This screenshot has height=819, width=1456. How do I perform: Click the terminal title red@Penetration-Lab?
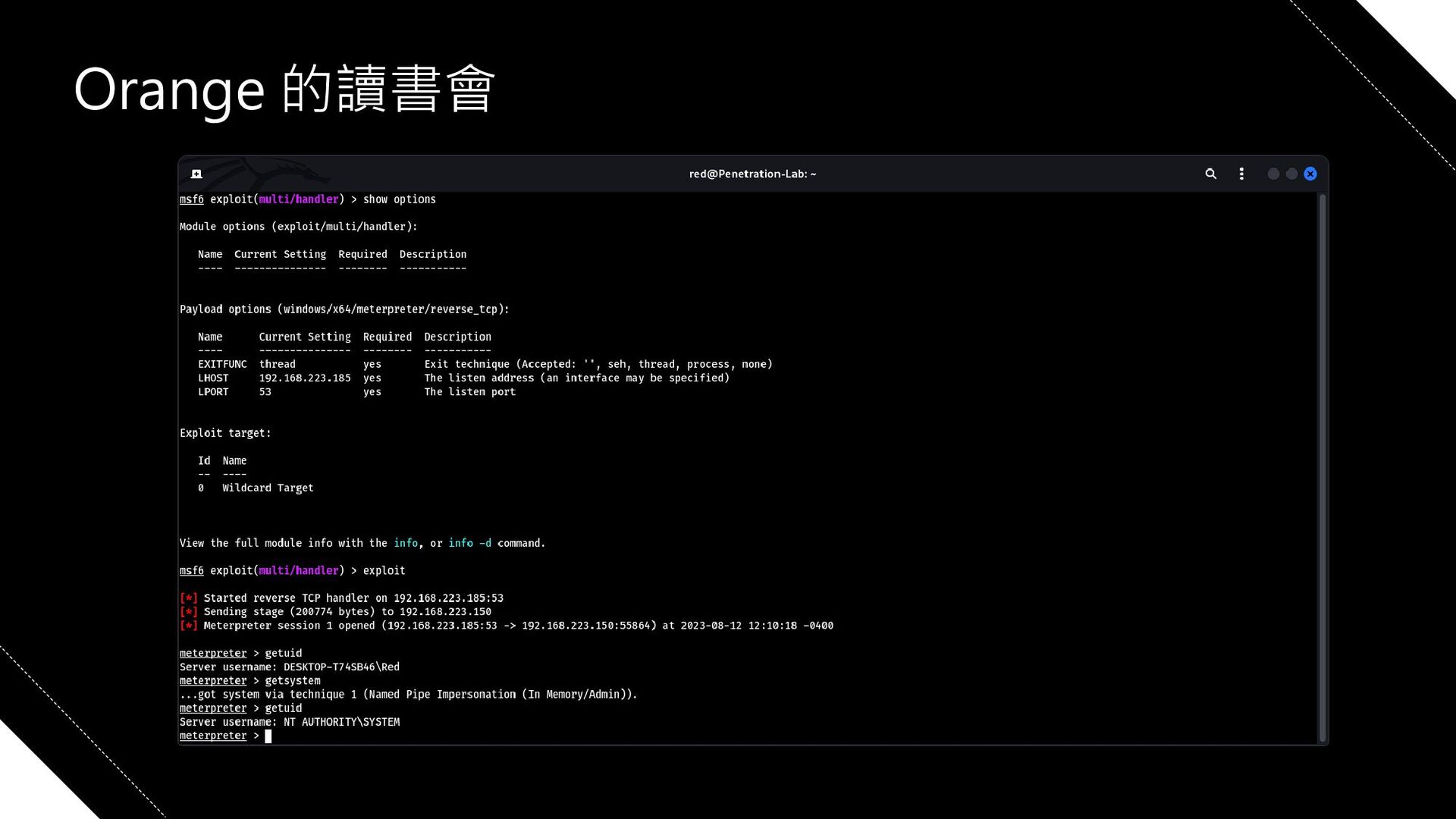pyautogui.click(x=752, y=174)
